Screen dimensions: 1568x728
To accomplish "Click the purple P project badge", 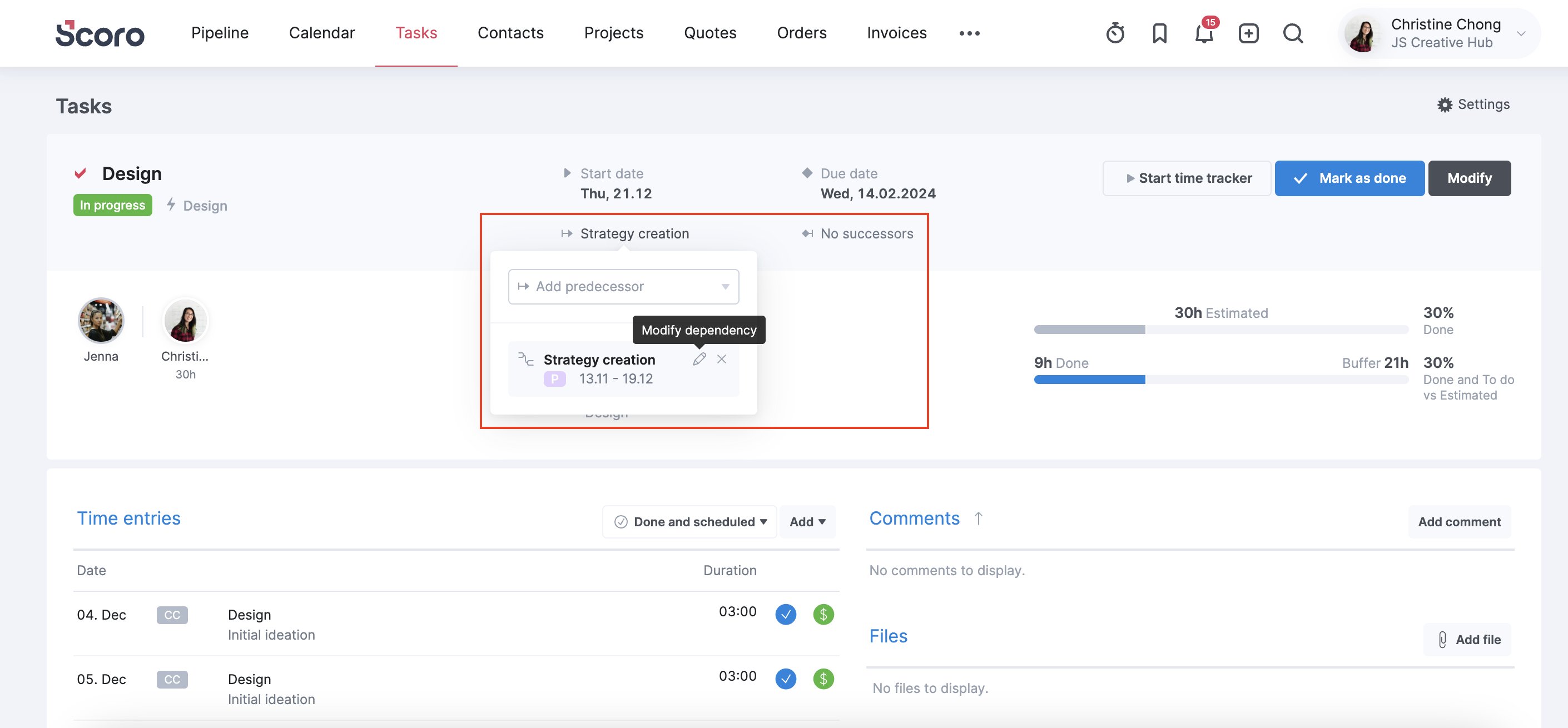I will click(x=554, y=379).
